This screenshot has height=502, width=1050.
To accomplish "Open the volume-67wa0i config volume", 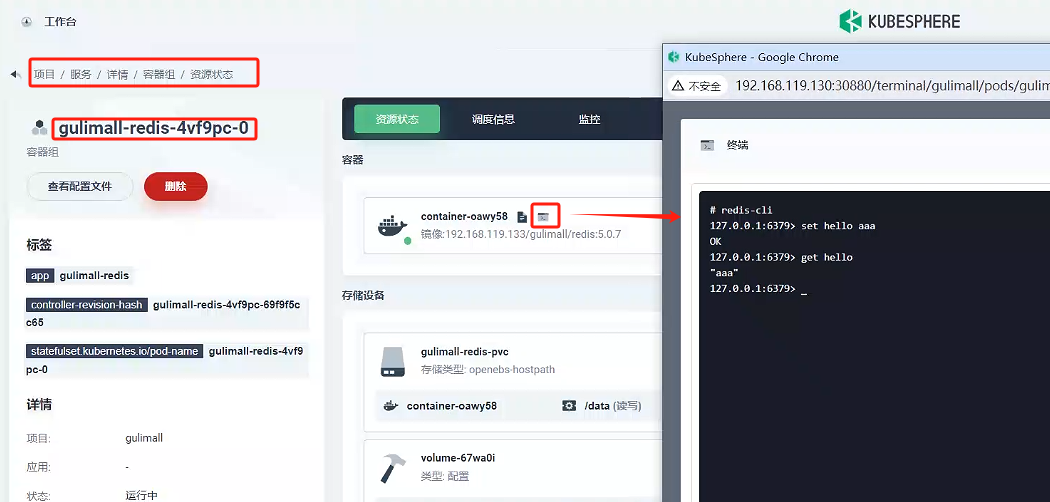I will 458,458.
